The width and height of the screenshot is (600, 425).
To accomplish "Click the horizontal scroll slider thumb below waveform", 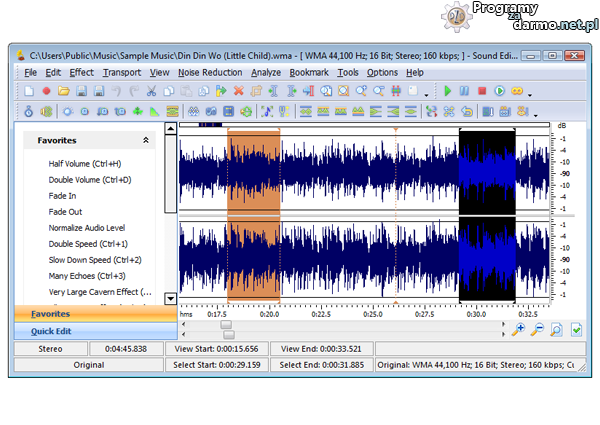I will click(226, 324).
